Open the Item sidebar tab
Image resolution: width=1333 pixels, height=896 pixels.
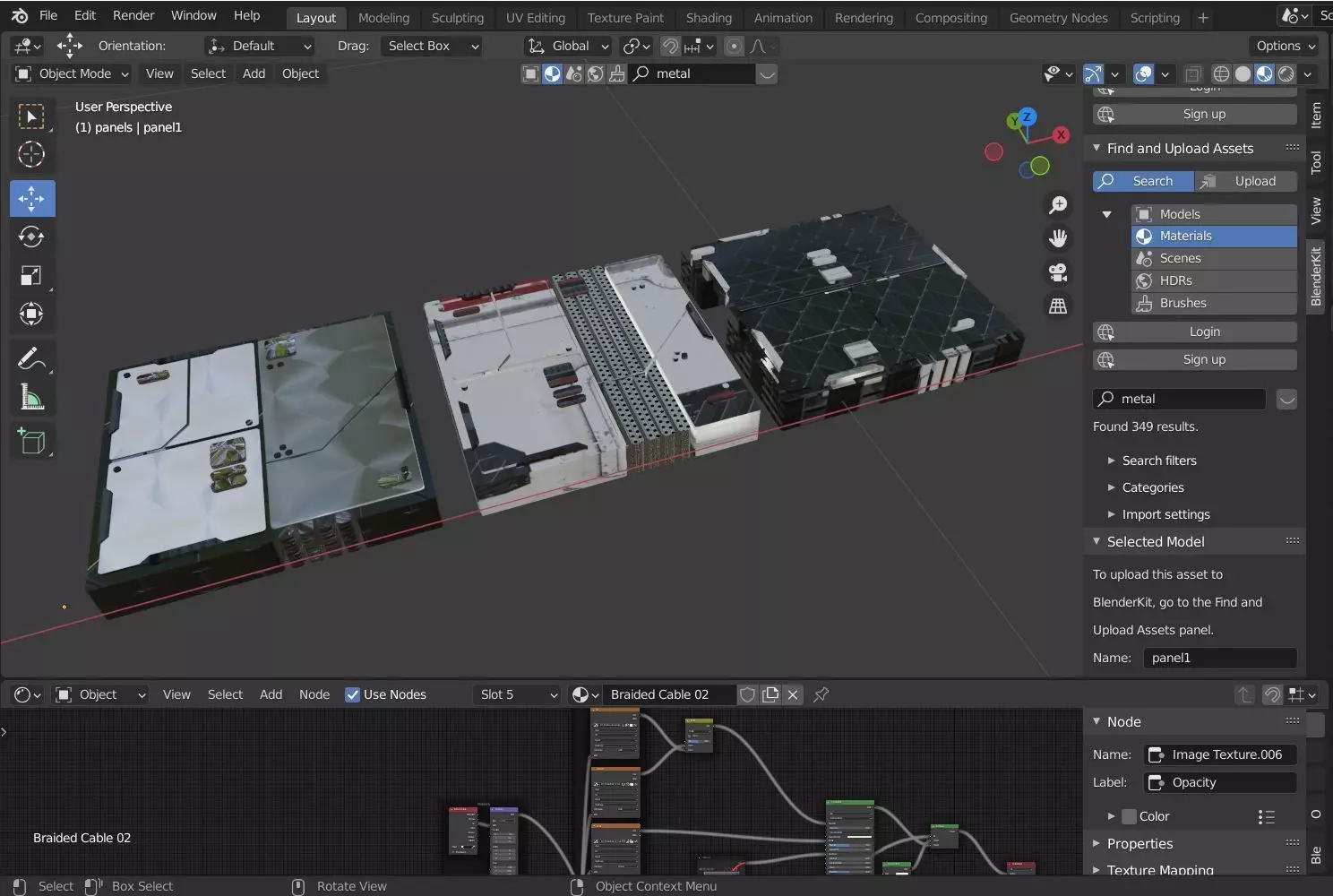[1316, 116]
